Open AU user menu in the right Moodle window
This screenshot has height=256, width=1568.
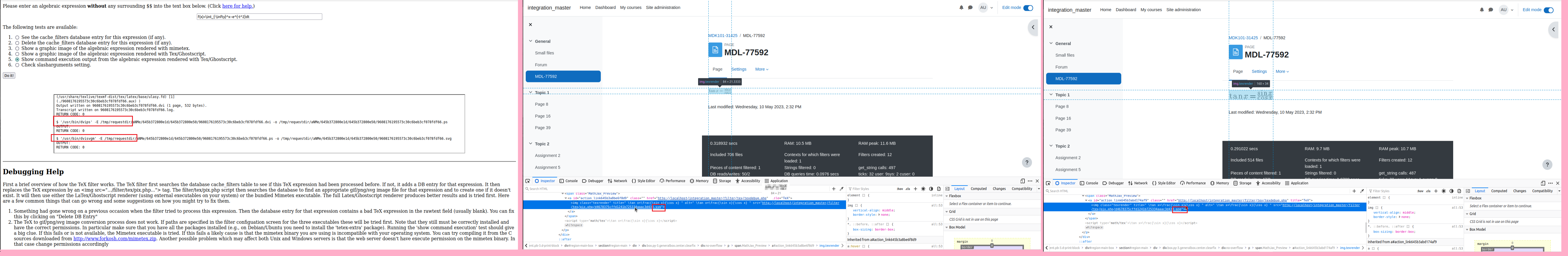tap(1506, 10)
